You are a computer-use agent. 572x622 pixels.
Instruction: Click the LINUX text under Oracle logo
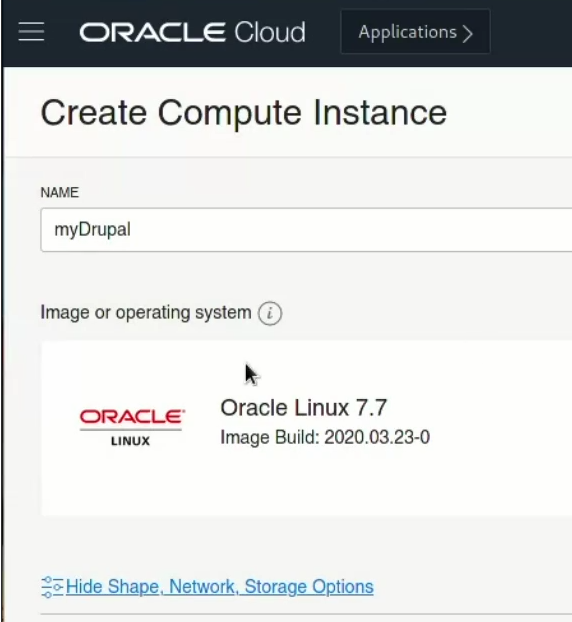(x=131, y=441)
